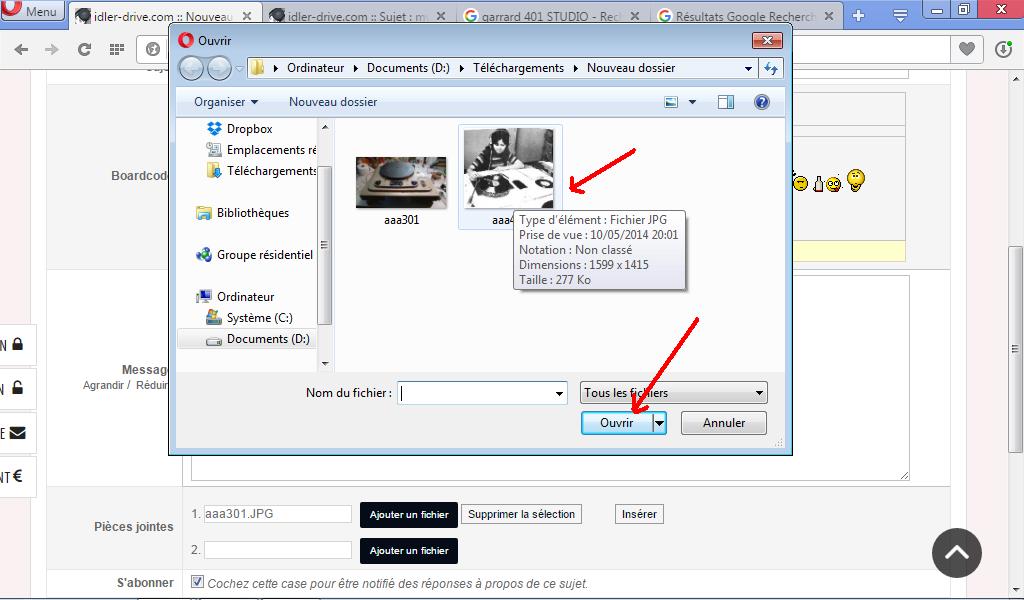Click the browser reload icon
The height and width of the screenshot is (600, 1024).
point(84,49)
